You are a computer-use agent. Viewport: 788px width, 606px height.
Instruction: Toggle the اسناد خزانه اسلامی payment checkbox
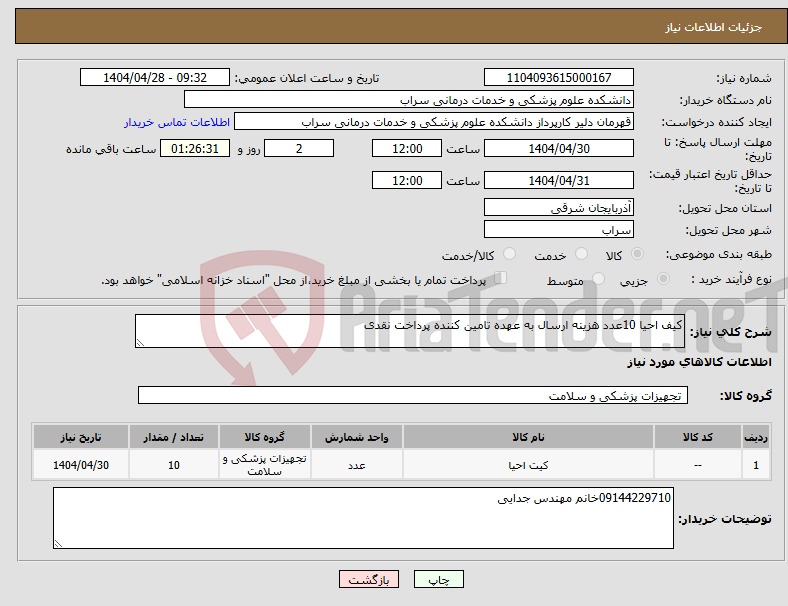501,278
